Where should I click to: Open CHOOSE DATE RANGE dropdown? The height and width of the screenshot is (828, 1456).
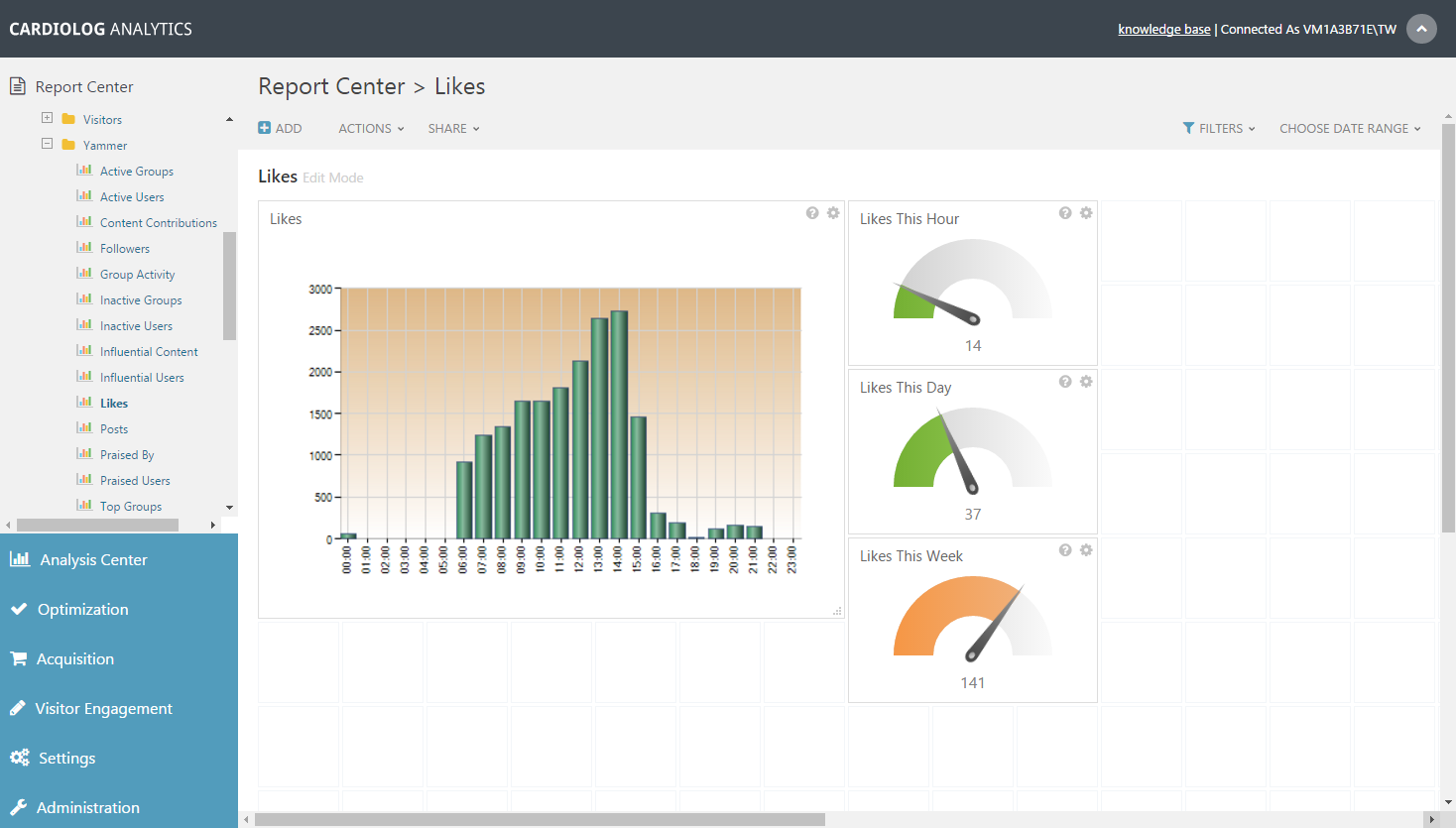point(1350,128)
